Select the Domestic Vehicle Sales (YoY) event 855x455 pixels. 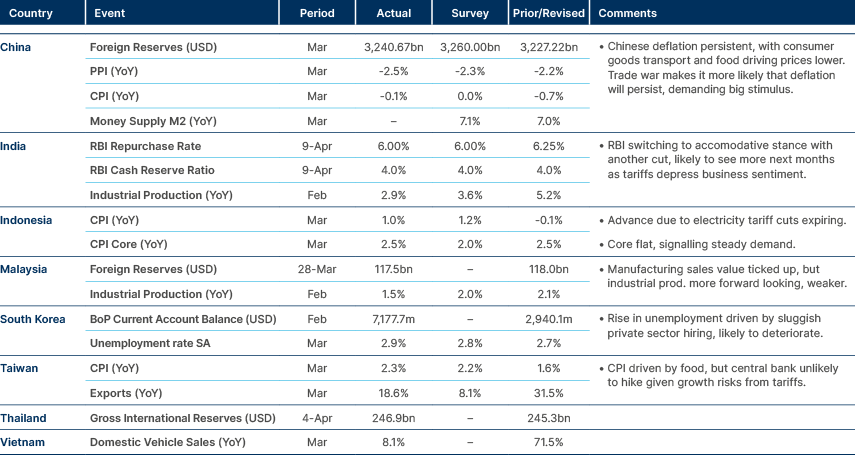coord(161,442)
